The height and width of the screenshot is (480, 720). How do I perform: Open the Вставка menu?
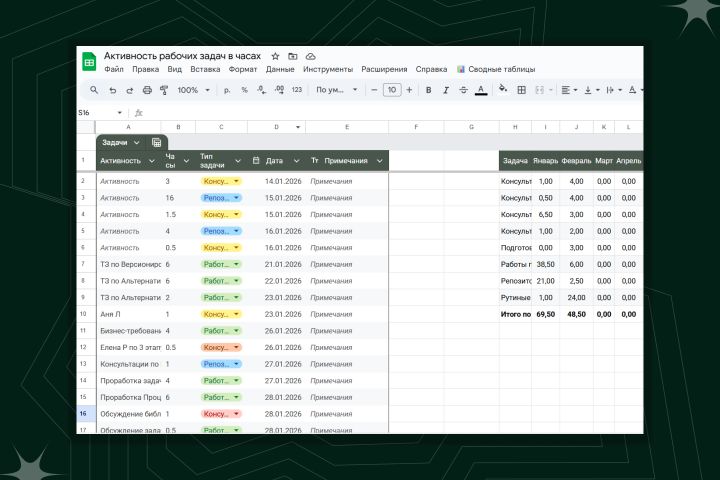click(x=205, y=69)
